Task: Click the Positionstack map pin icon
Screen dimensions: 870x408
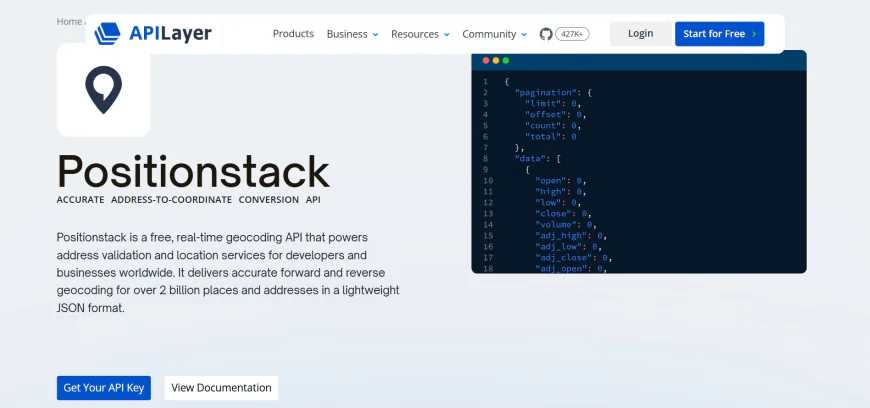Action: pyautogui.click(x=103, y=89)
